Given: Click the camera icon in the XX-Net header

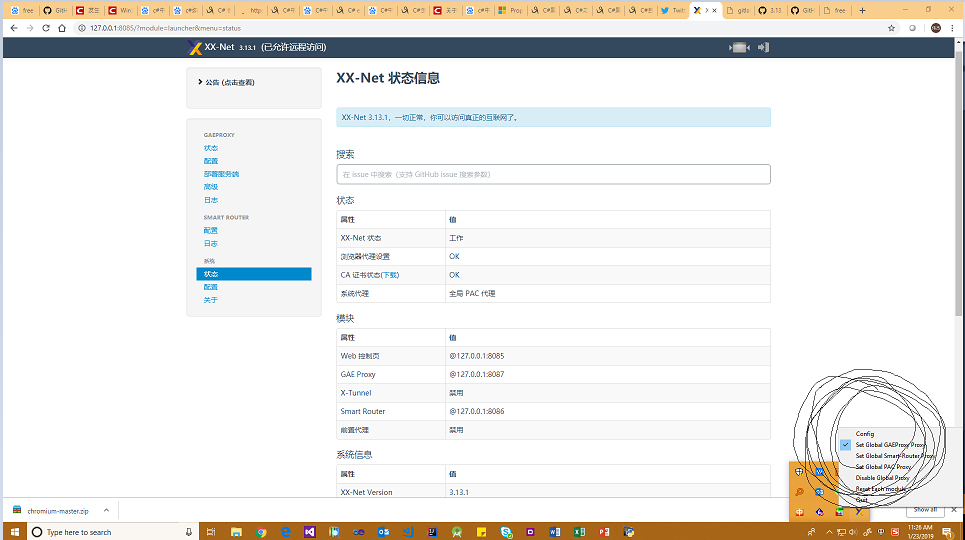Looking at the screenshot, I should coord(739,47).
